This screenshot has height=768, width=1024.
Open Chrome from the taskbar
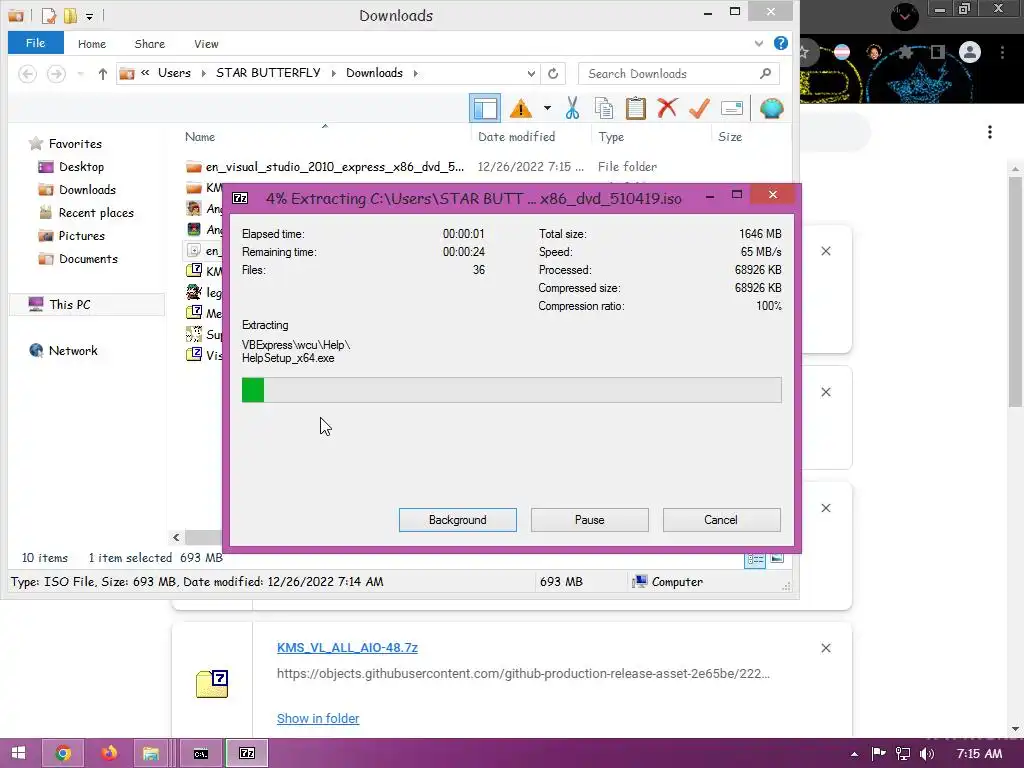tap(63, 753)
